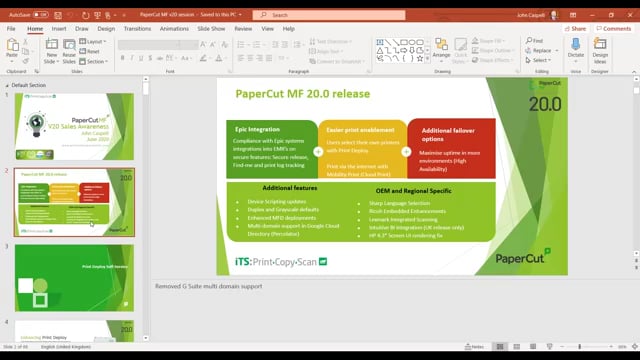Select slide 3 green thumbnail
Image resolution: width=640 pixels, height=360 pixels.
[x=74, y=278]
